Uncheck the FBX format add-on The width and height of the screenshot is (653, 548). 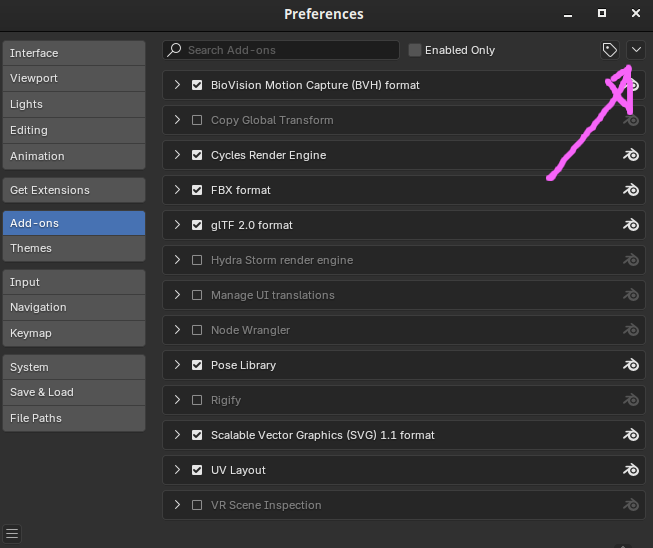[197, 190]
